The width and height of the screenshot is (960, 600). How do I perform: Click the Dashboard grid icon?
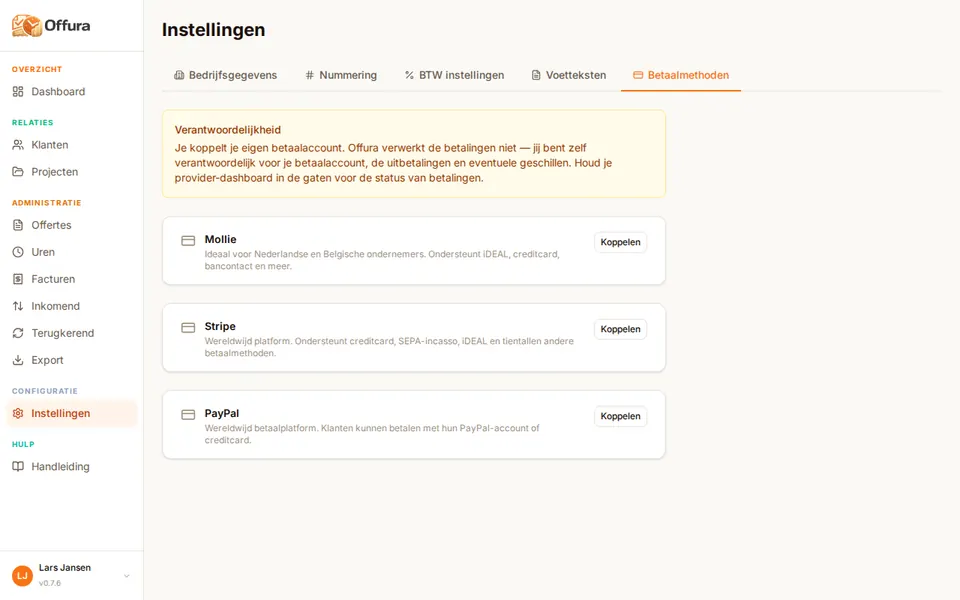(18, 92)
